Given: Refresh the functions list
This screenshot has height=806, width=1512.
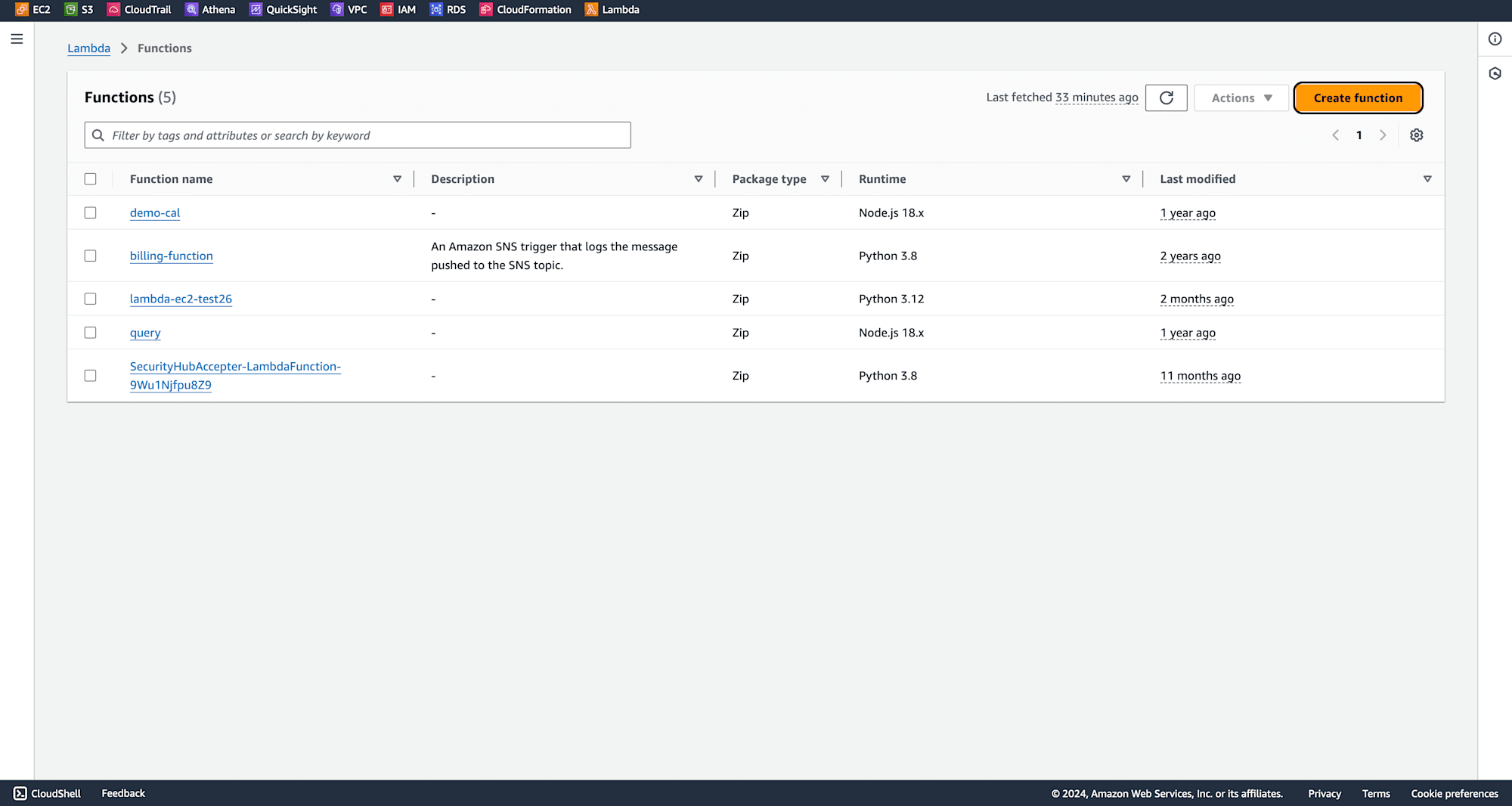Looking at the screenshot, I should [x=1166, y=98].
